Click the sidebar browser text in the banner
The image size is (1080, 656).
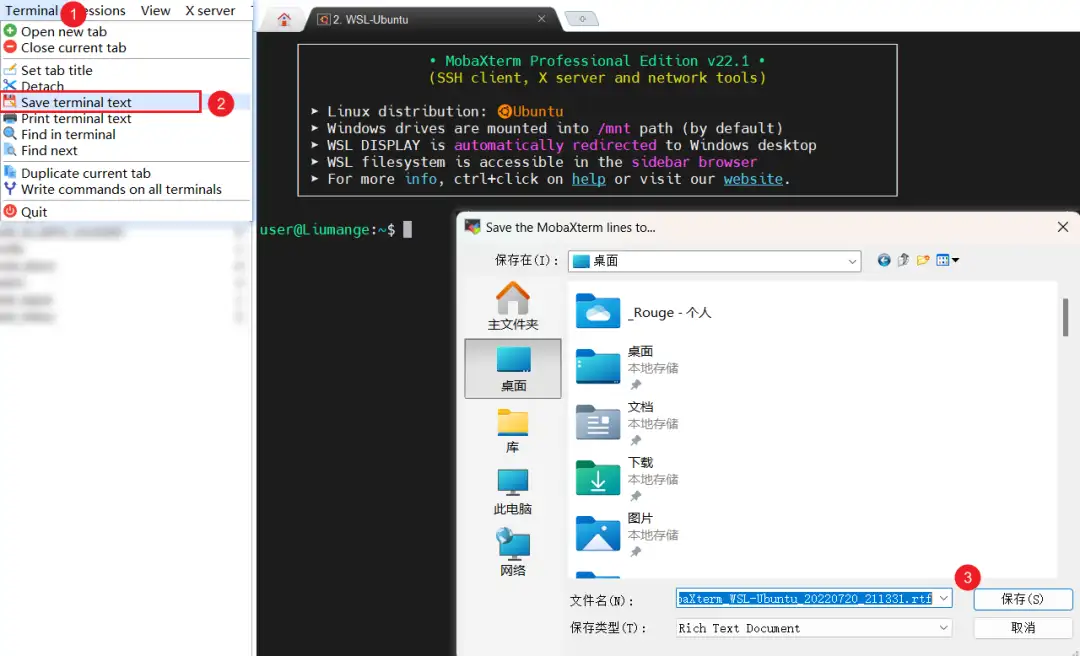pyautogui.click(x=694, y=162)
